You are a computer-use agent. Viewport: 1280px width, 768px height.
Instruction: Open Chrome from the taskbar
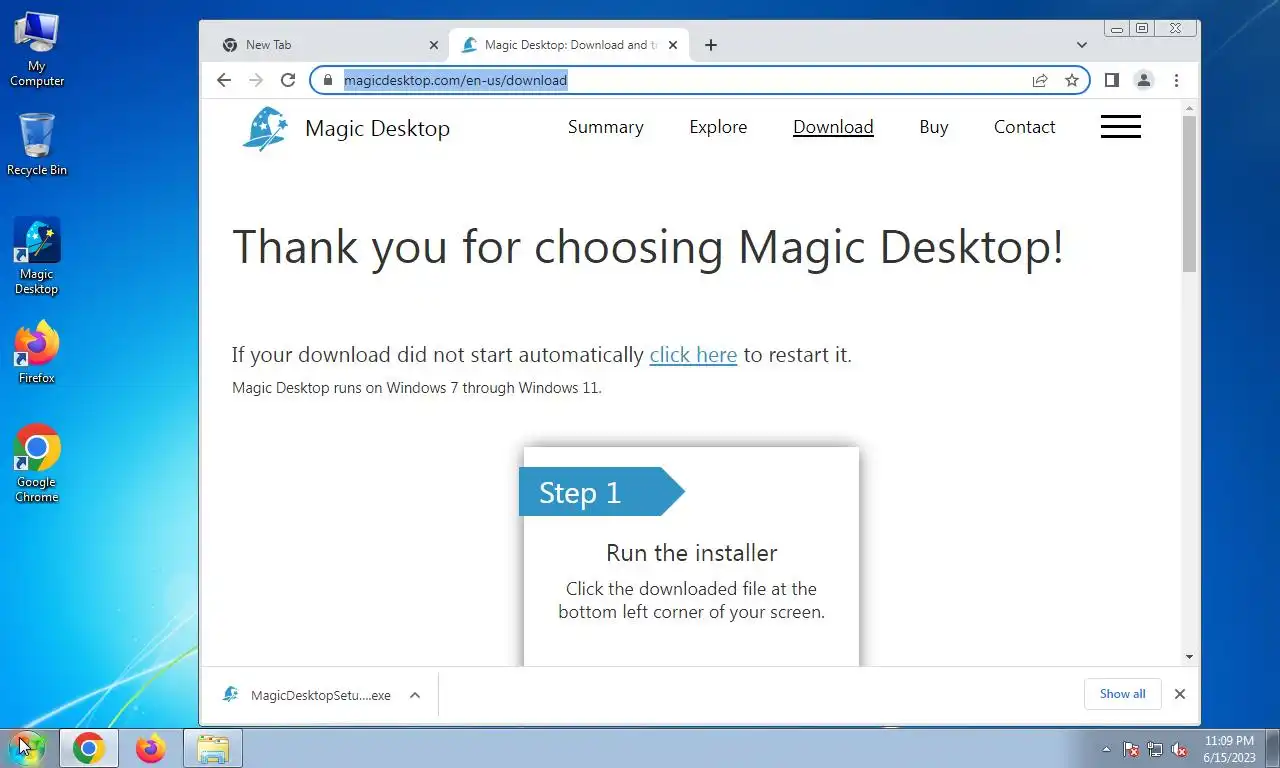click(x=89, y=748)
